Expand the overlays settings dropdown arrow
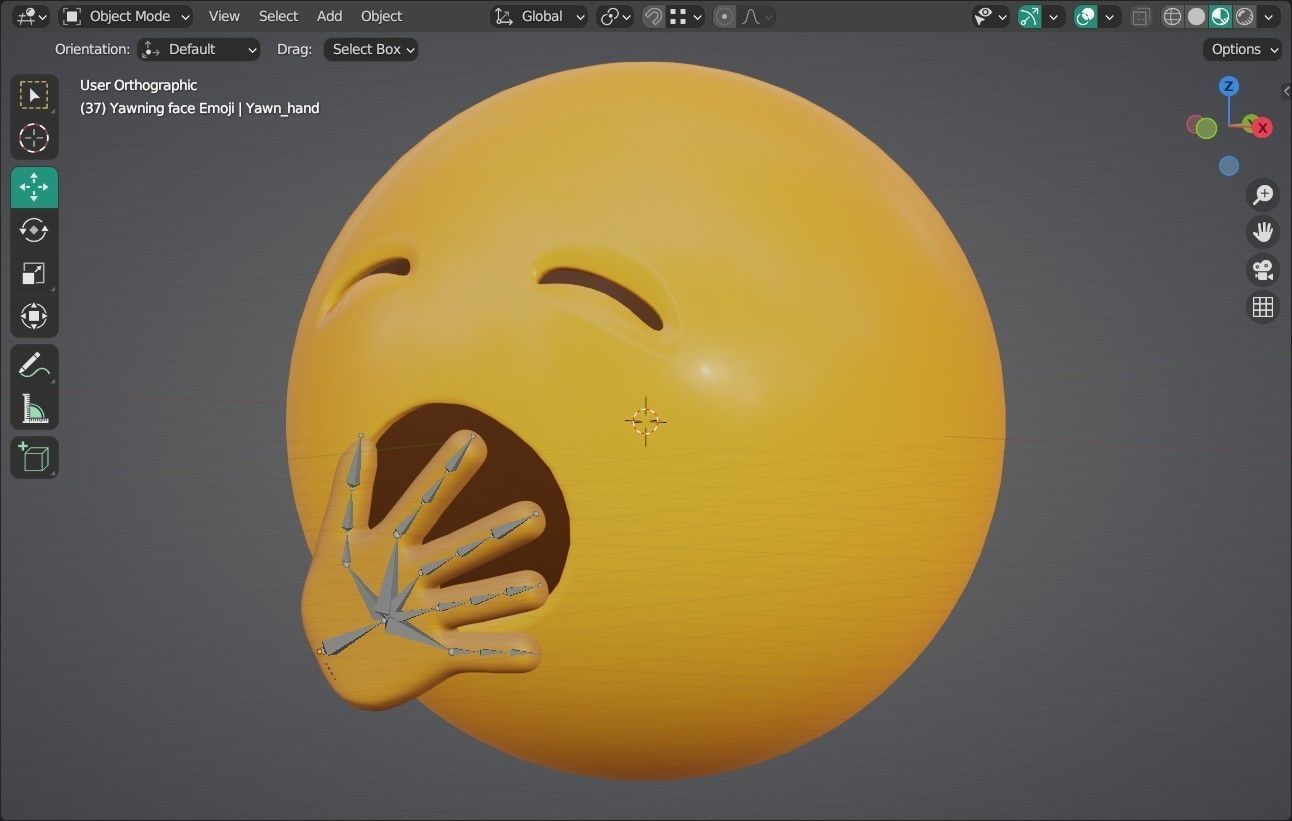The image size is (1292, 821). pos(1109,16)
